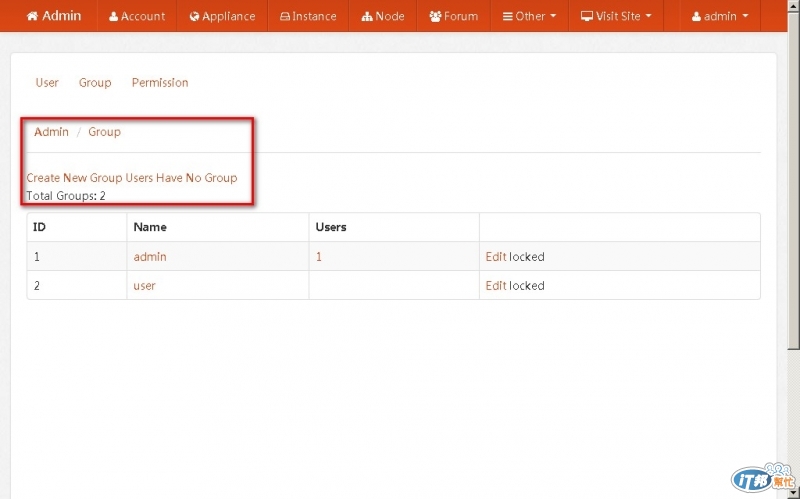This screenshot has width=800, height=499.
Task: Click the ID column header
Action: [x=39, y=227]
